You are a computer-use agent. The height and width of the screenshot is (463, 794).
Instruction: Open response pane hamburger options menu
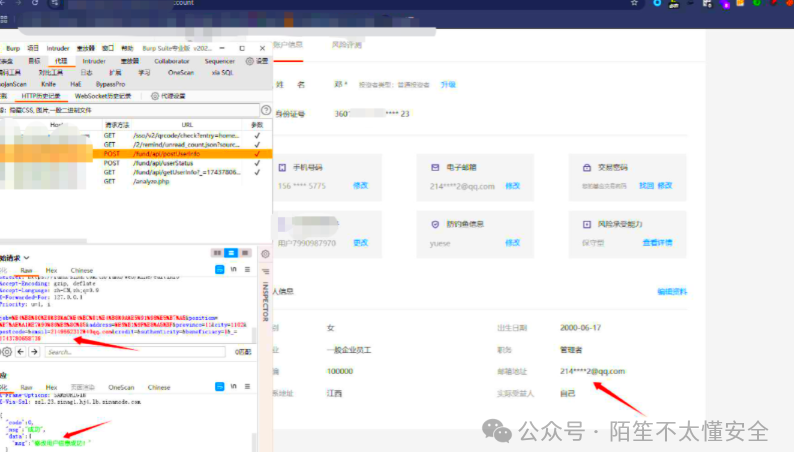[x=248, y=387]
